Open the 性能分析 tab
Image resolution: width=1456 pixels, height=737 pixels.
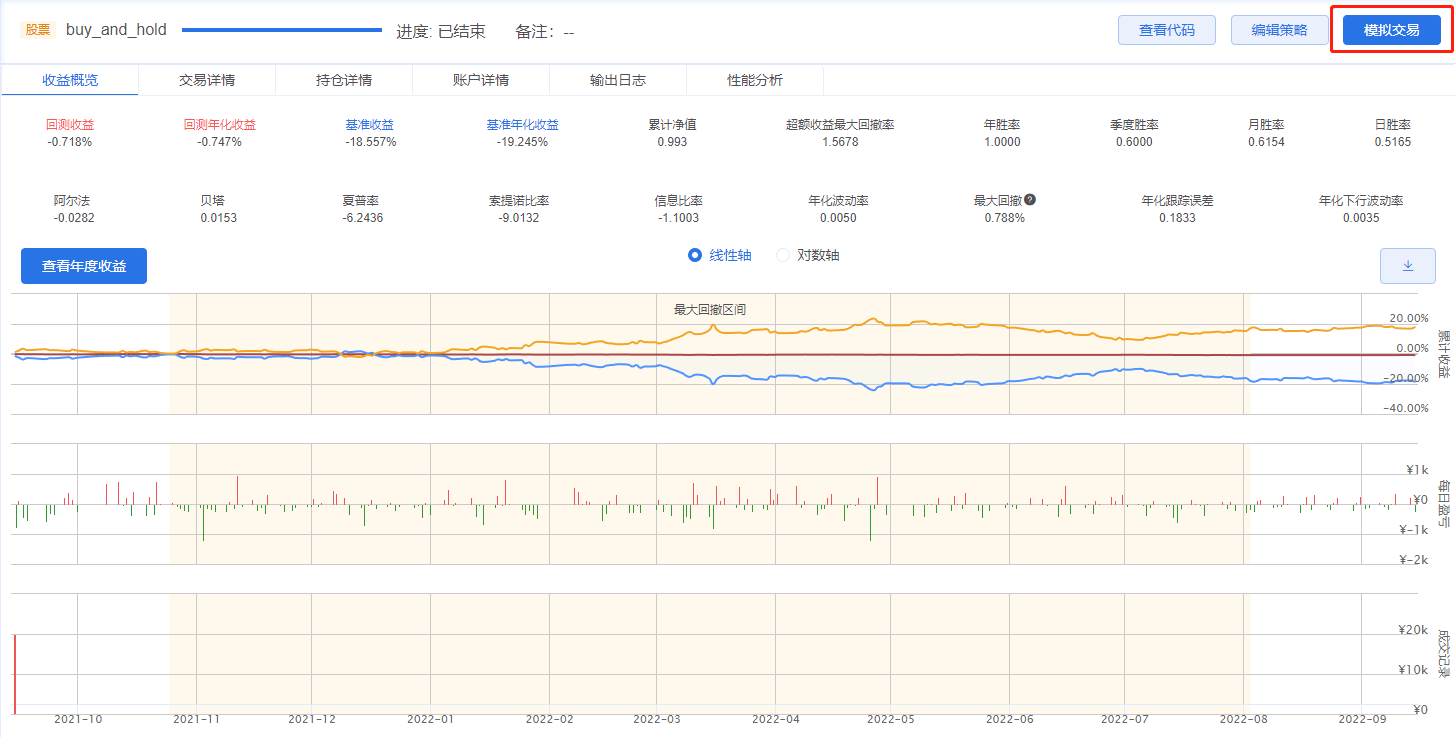pyautogui.click(x=755, y=80)
